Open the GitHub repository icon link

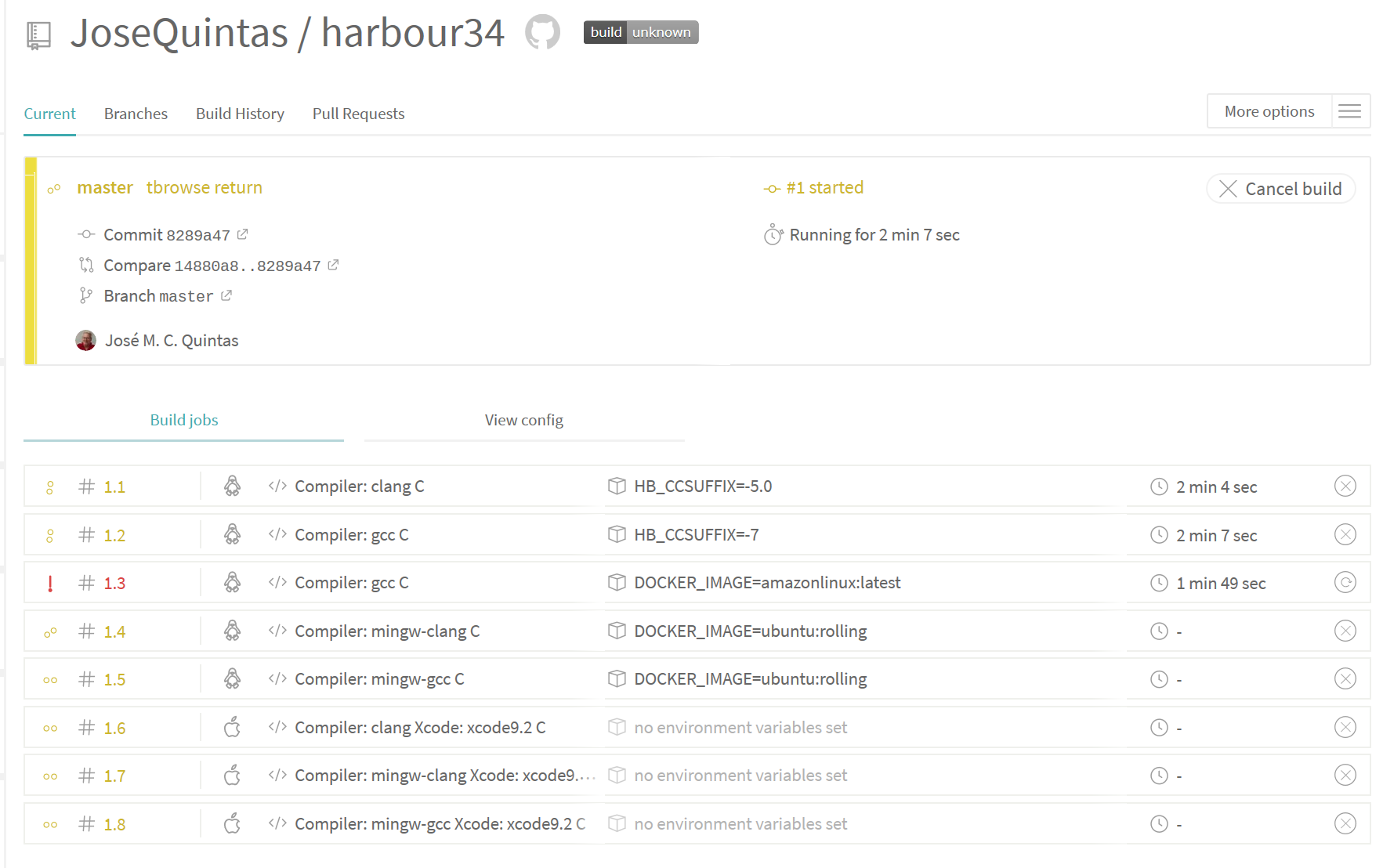point(542,32)
